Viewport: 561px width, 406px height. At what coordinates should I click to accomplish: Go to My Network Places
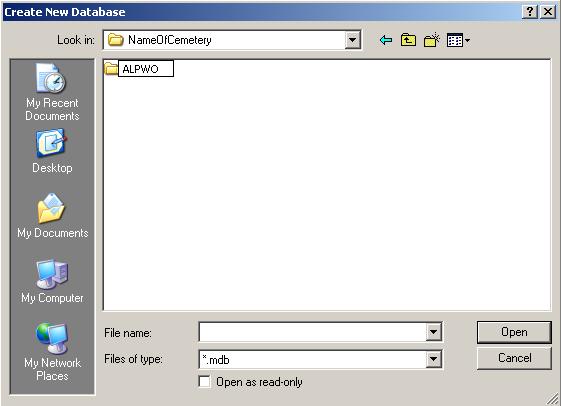[x=52, y=352]
